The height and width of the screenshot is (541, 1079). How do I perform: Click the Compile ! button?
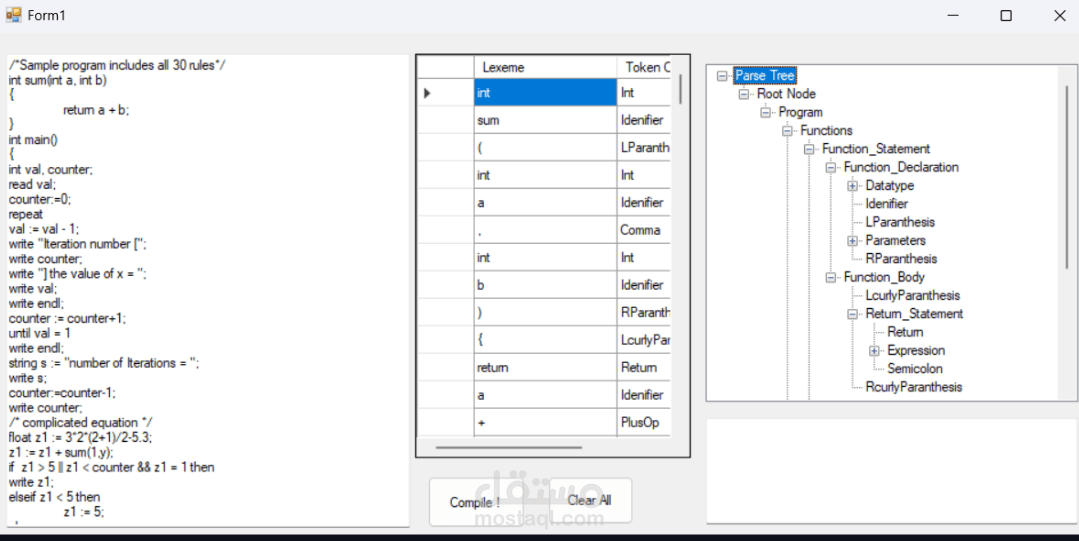point(476,502)
